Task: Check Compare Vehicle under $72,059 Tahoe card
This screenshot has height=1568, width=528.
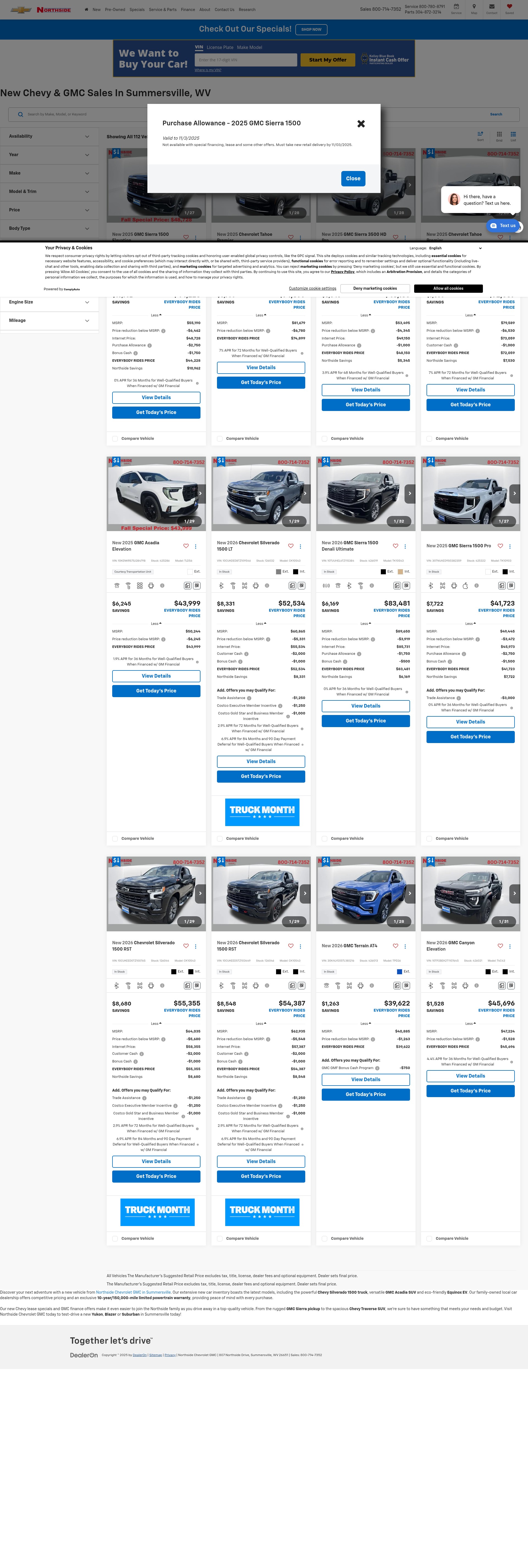Action: tap(429, 439)
